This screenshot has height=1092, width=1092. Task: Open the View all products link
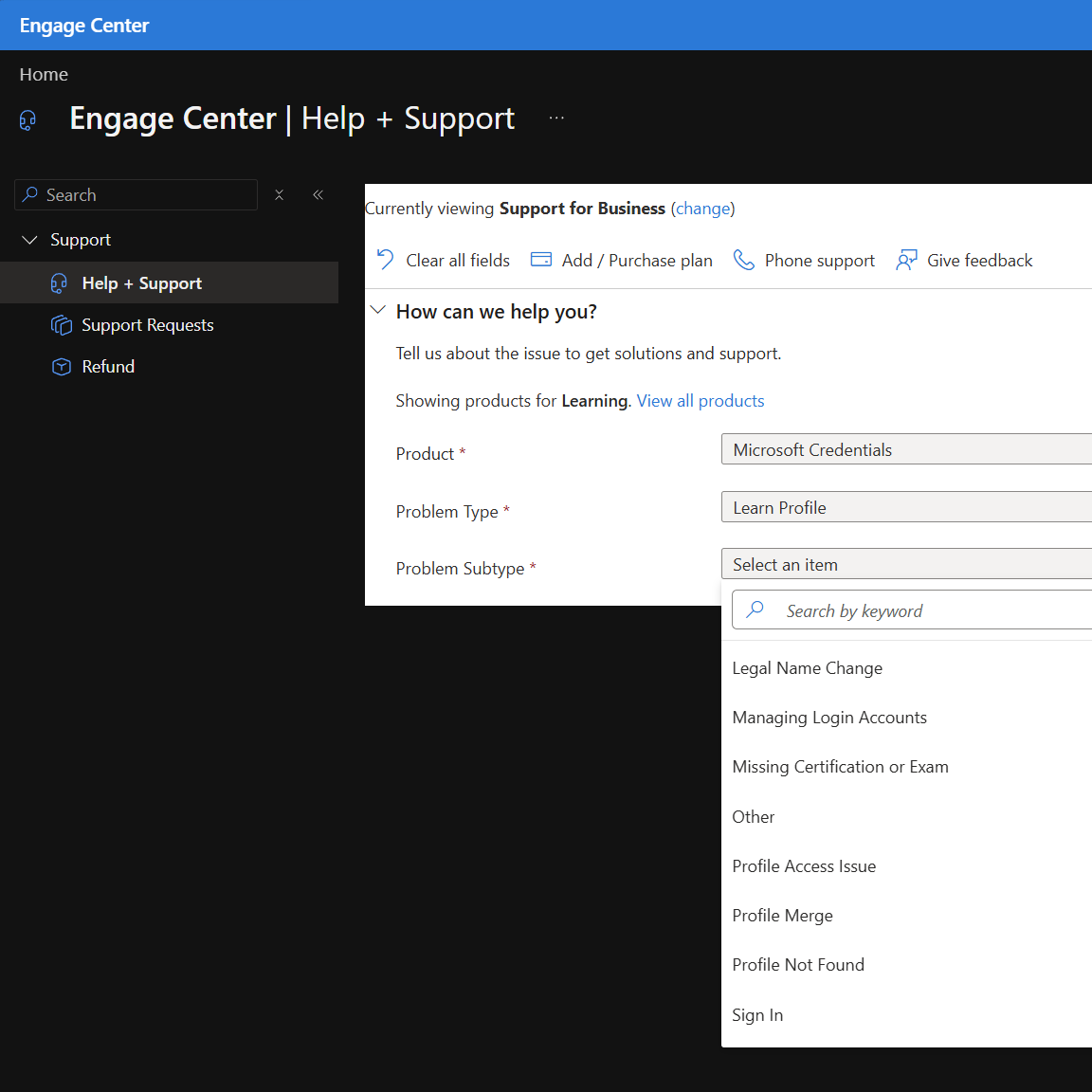pos(700,400)
